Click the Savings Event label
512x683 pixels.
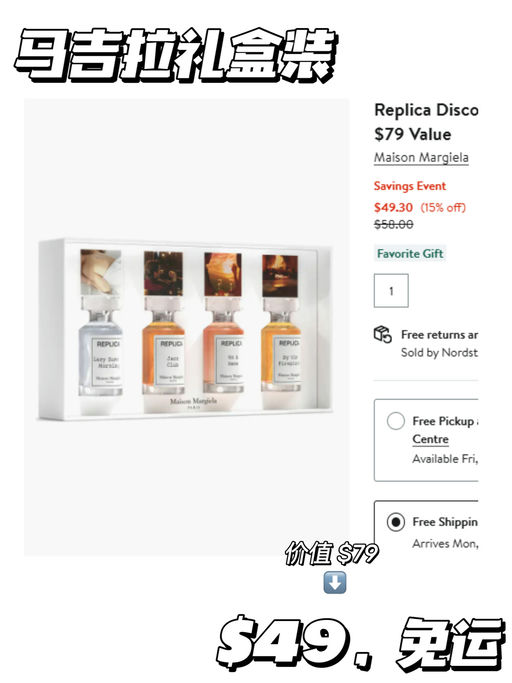pyautogui.click(x=410, y=186)
